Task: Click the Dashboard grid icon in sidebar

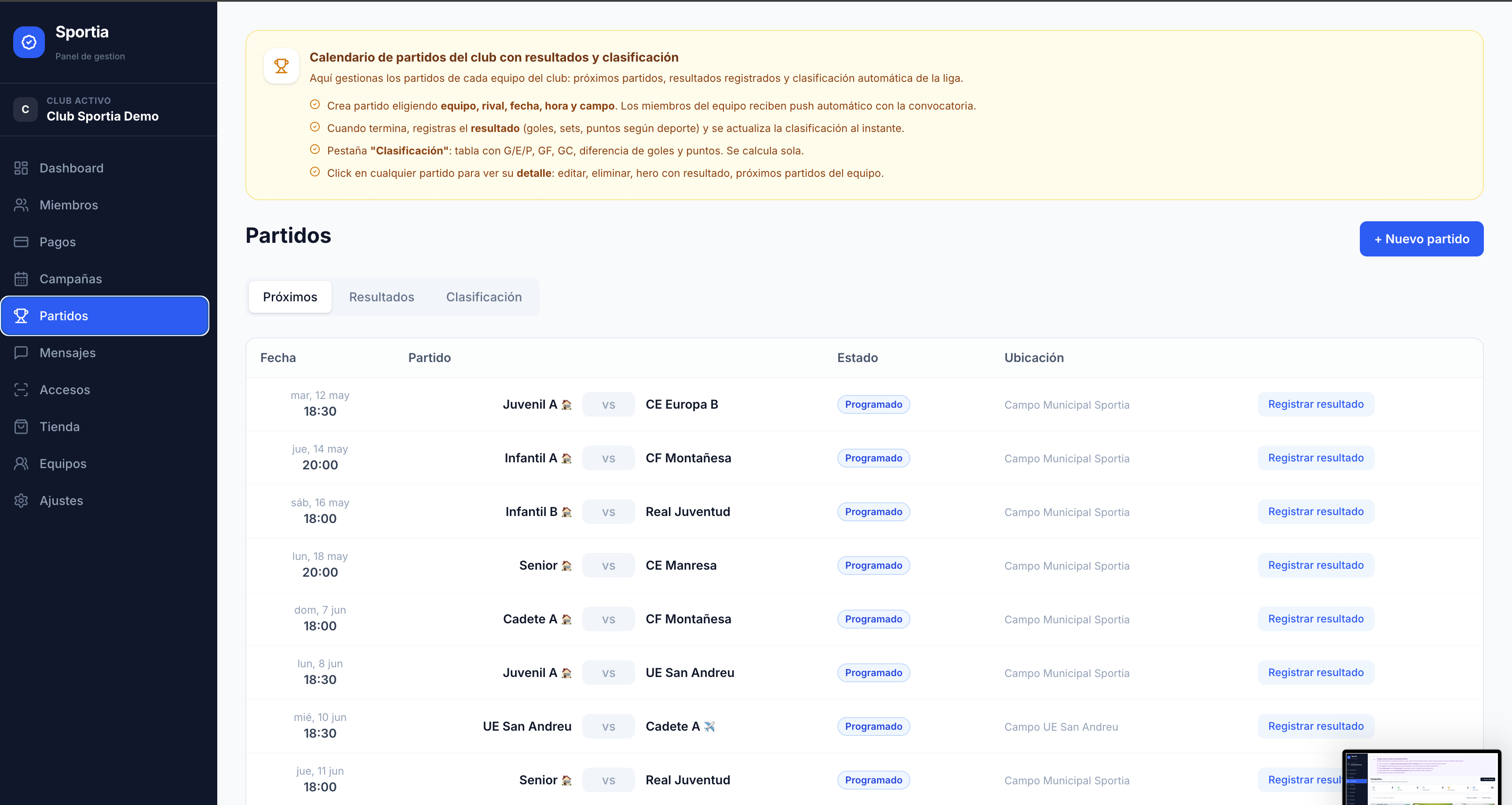Action: [21, 168]
